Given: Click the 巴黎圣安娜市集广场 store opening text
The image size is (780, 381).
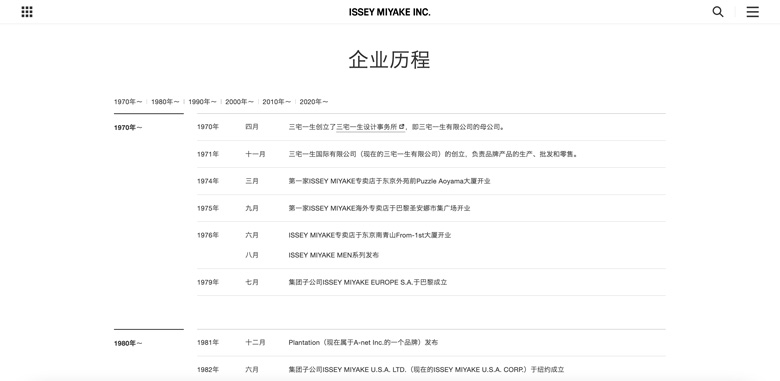Looking at the screenshot, I should coord(379,208).
